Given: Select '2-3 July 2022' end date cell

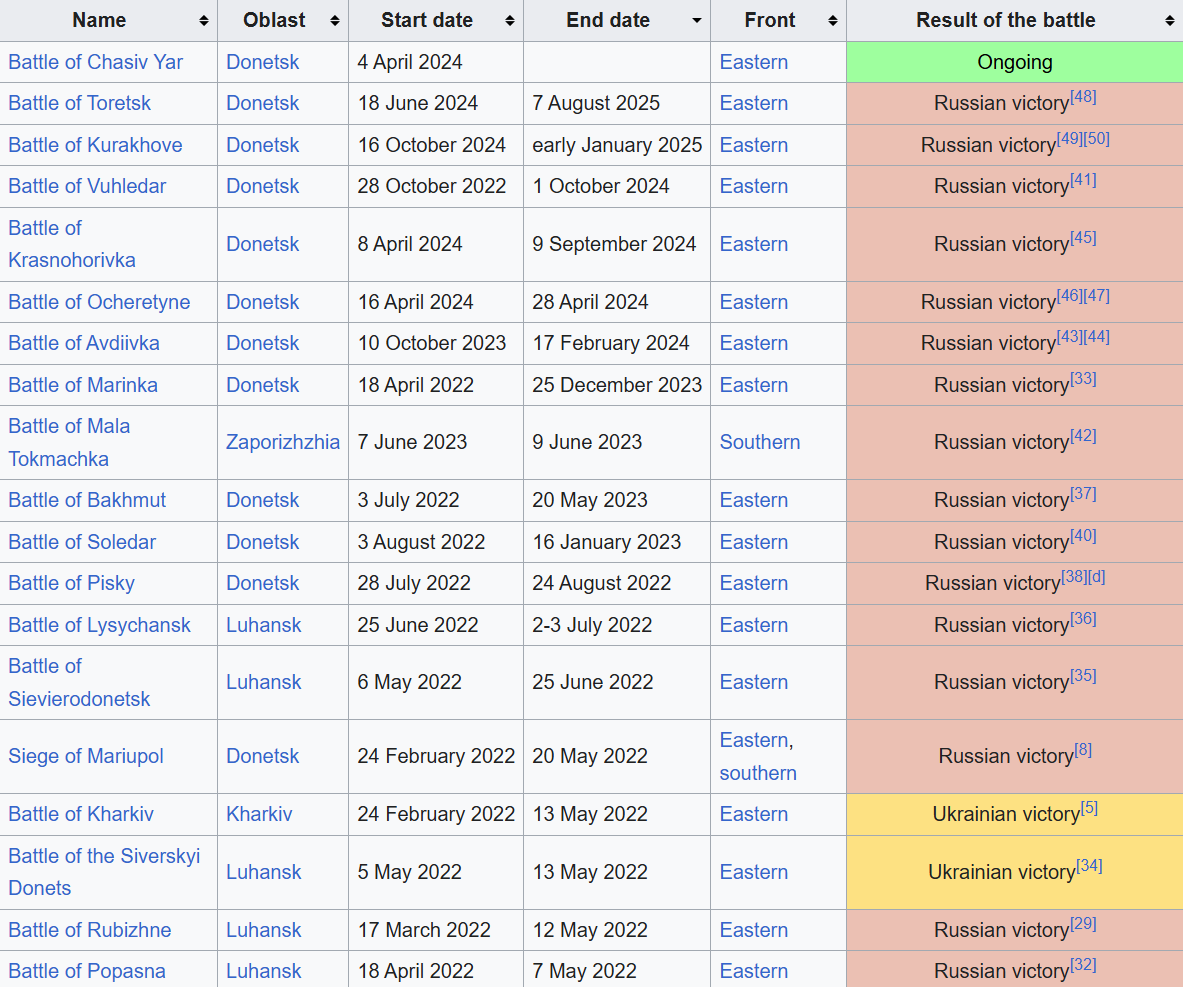Looking at the screenshot, I should pos(617,625).
